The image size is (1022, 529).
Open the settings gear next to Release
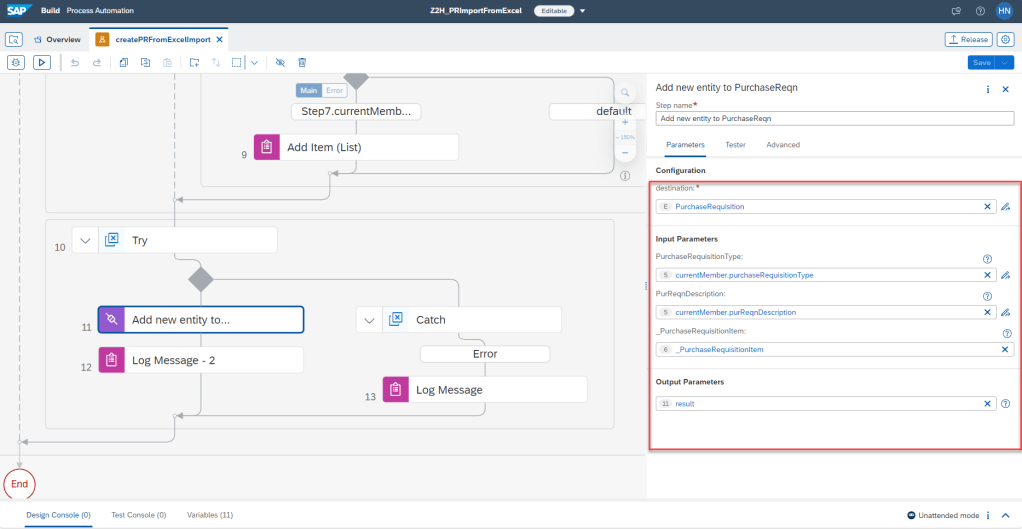click(x=1006, y=39)
